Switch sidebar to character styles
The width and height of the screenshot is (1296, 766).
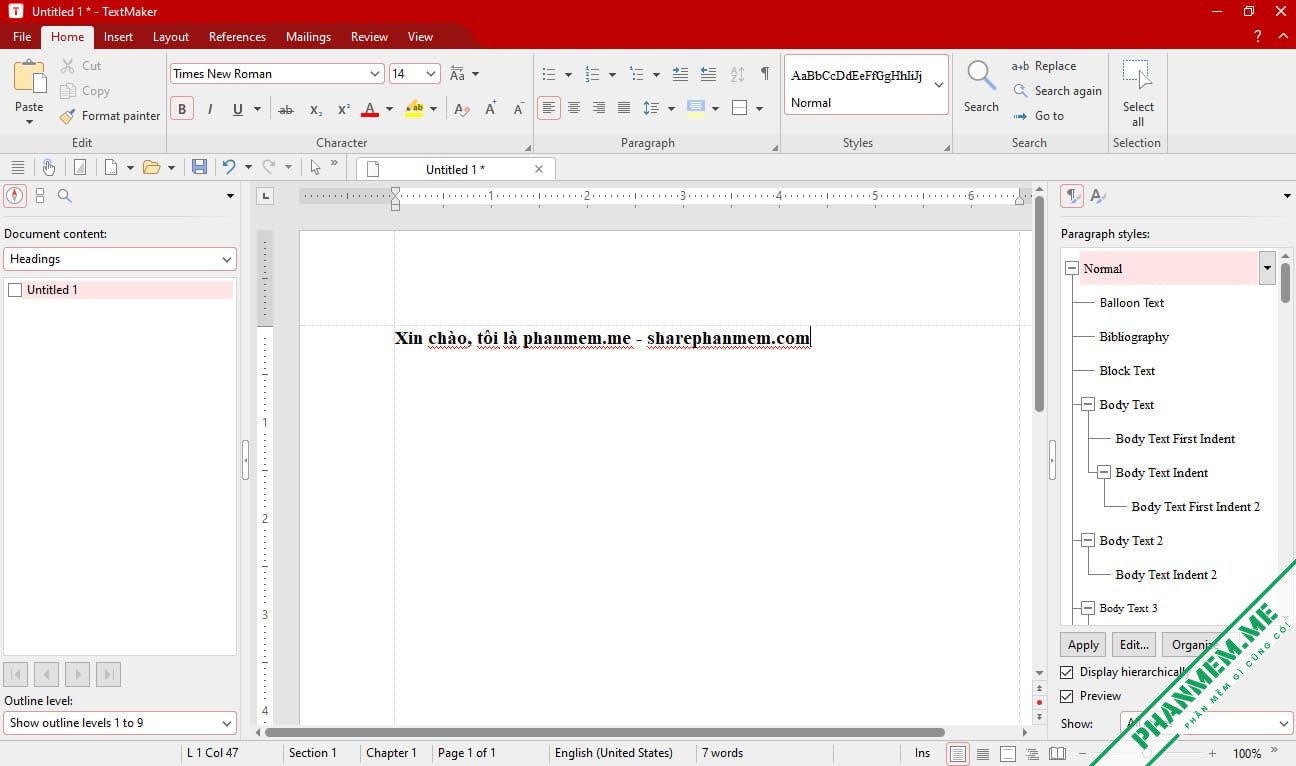pos(1098,196)
